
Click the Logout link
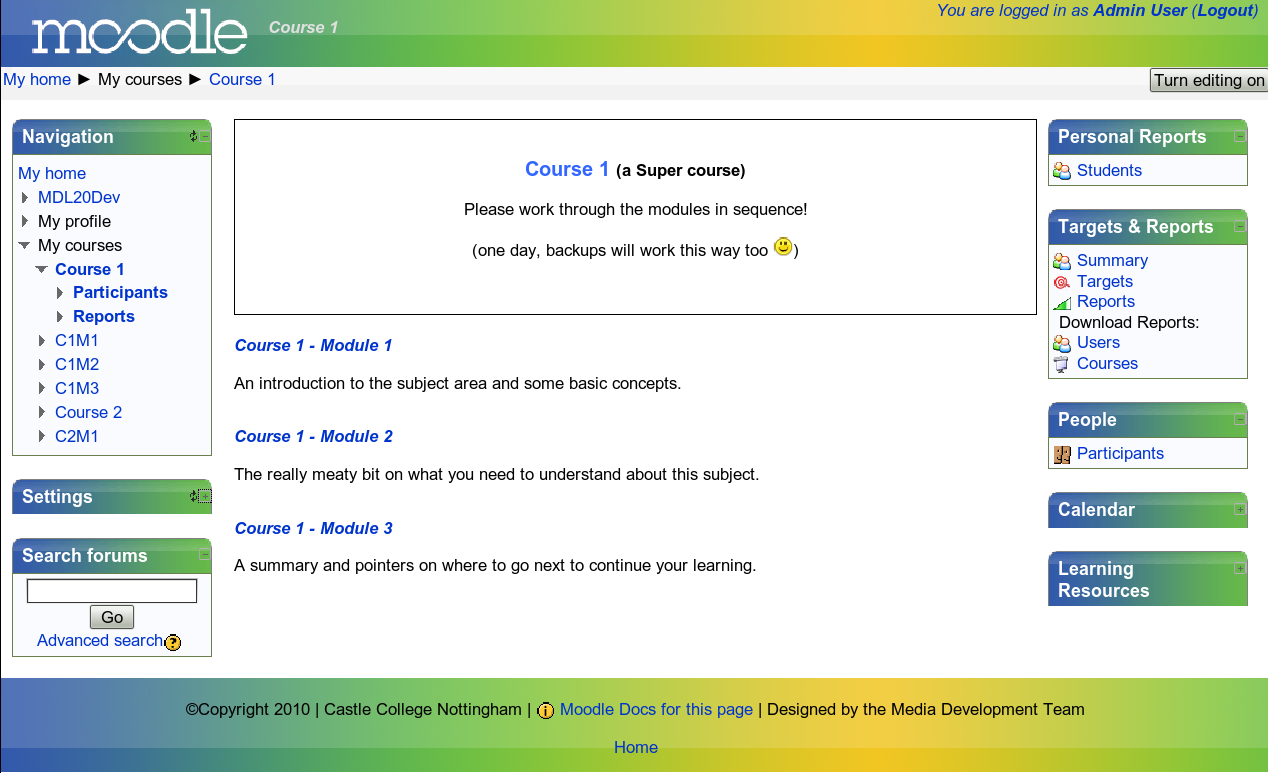[1225, 11]
